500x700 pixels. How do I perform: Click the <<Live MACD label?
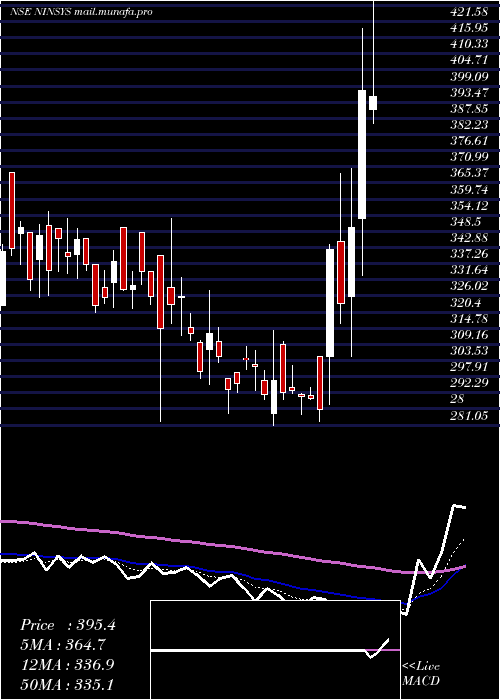[421, 673]
